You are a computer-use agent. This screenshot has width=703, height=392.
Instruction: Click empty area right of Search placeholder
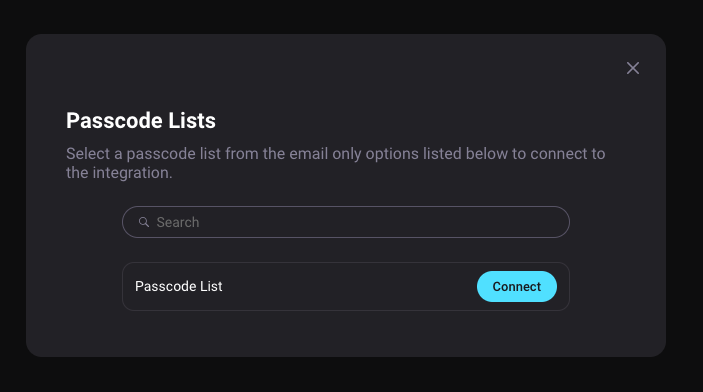381,222
